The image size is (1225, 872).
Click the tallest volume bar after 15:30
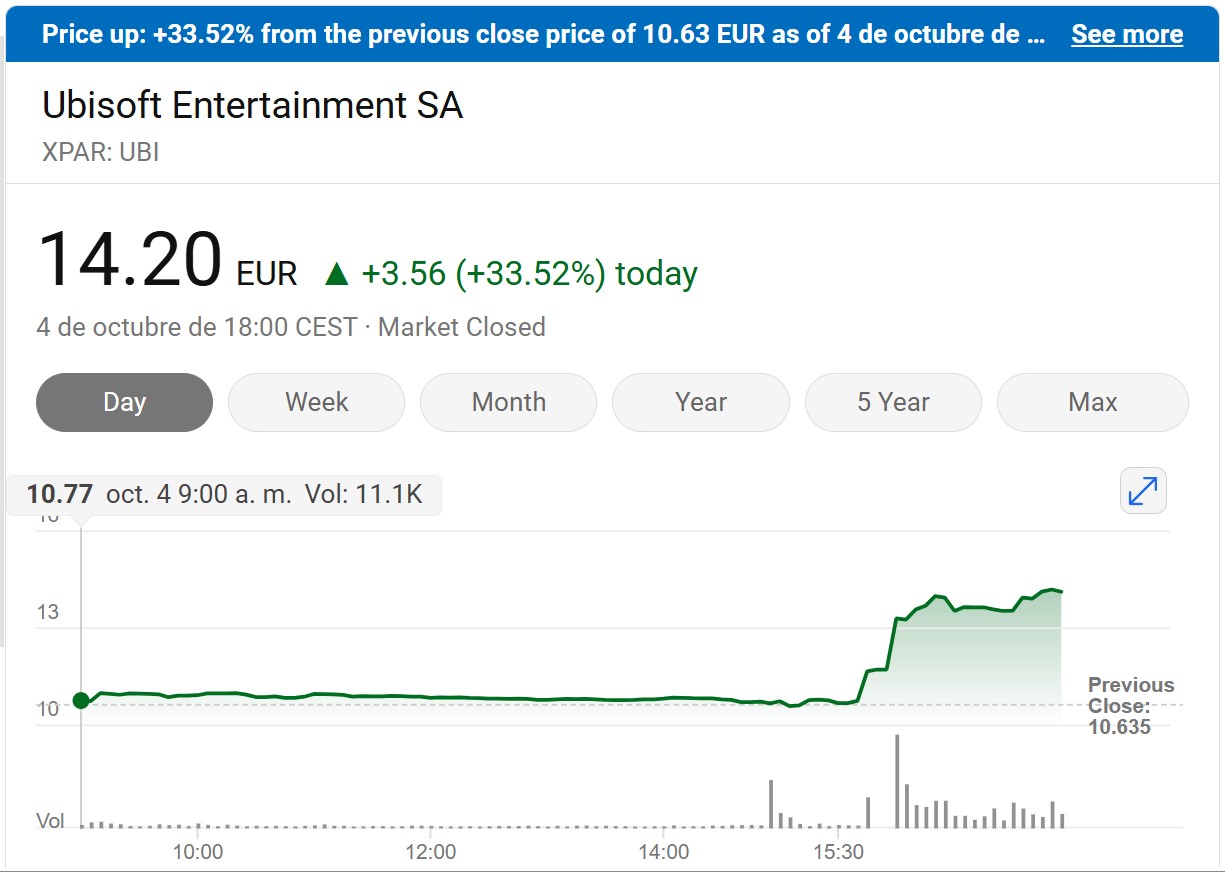pos(897,781)
